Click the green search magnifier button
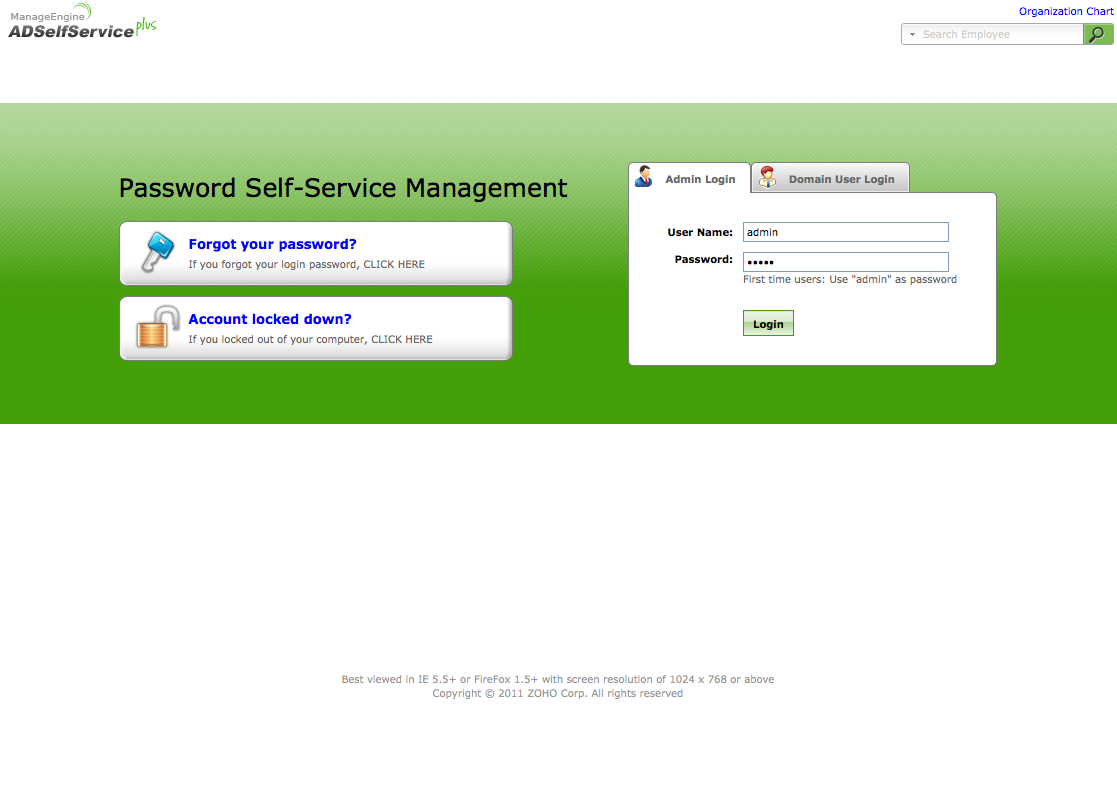Screen dimensions: 1117x806 (1098, 34)
